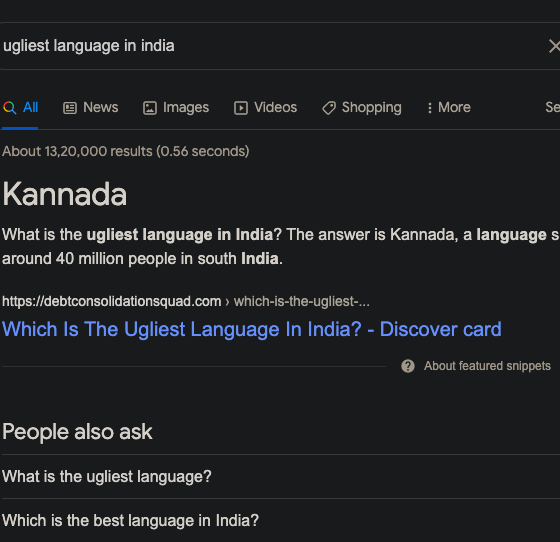The image size is (560, 542).
Task: Click in the search query input field
Action: click(x=271, y=46)
